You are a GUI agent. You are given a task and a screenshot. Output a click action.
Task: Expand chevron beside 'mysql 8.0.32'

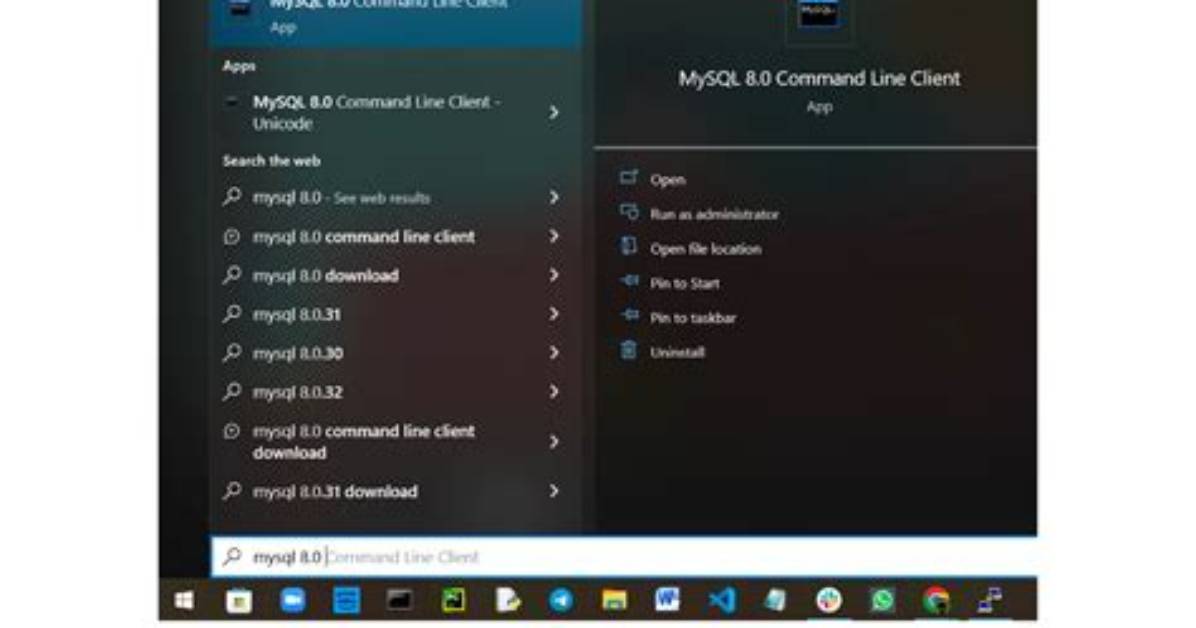pos(555,392)
